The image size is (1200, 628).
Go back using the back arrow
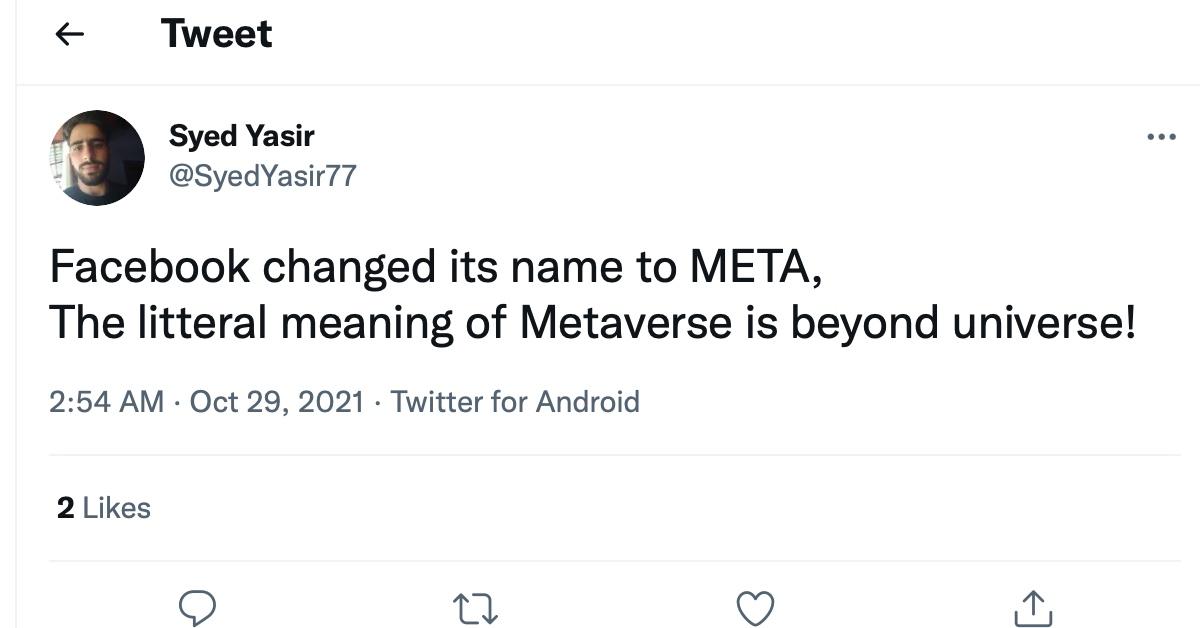coord(68,33)
